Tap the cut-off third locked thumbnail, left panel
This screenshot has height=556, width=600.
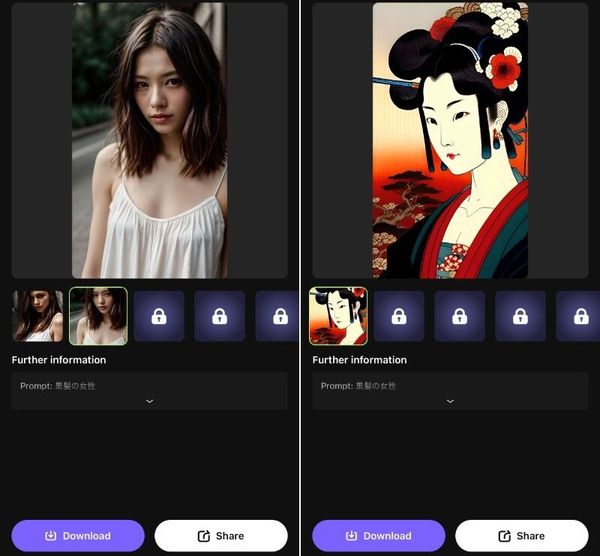277,316
